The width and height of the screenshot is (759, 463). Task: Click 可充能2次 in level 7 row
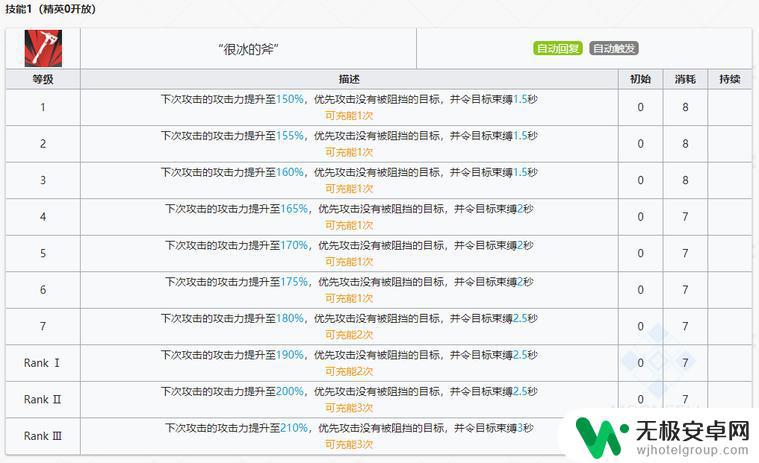[x=349, y=335]
